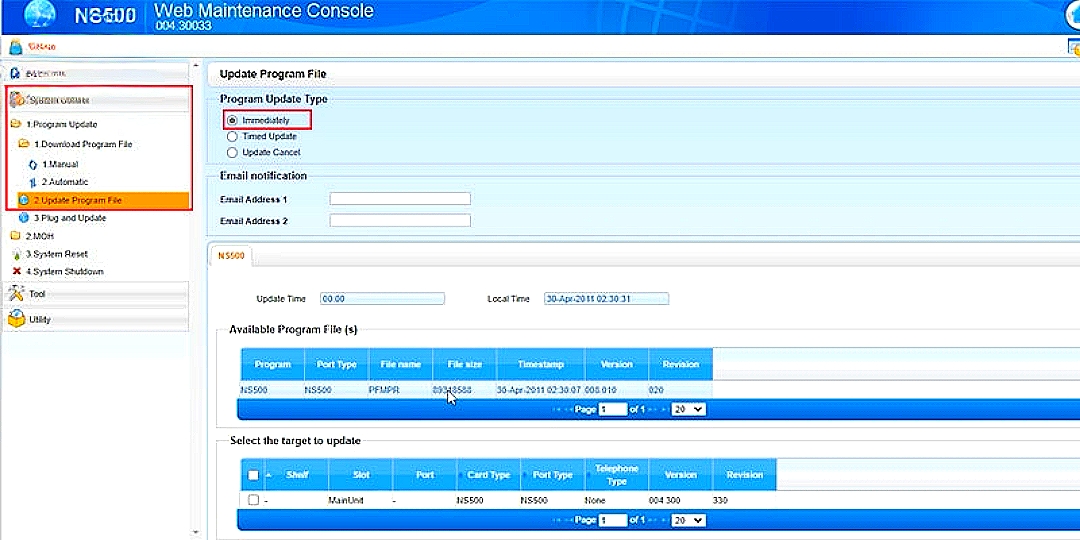This screenshot has width=1080, height=540.
Task: Choose the Timed Update option
Action: [x=233, y=136]
